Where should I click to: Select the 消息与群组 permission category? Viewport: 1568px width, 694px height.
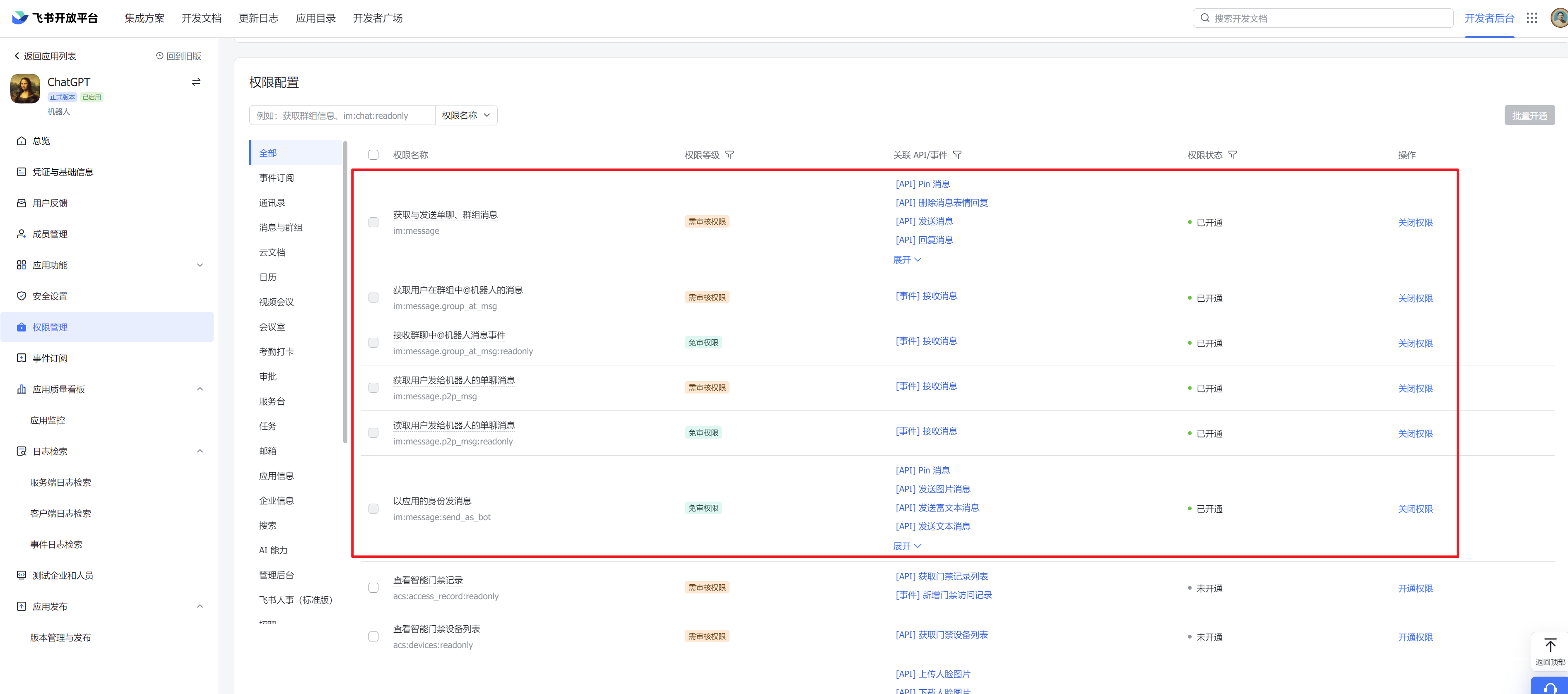(x=281, y=228)
